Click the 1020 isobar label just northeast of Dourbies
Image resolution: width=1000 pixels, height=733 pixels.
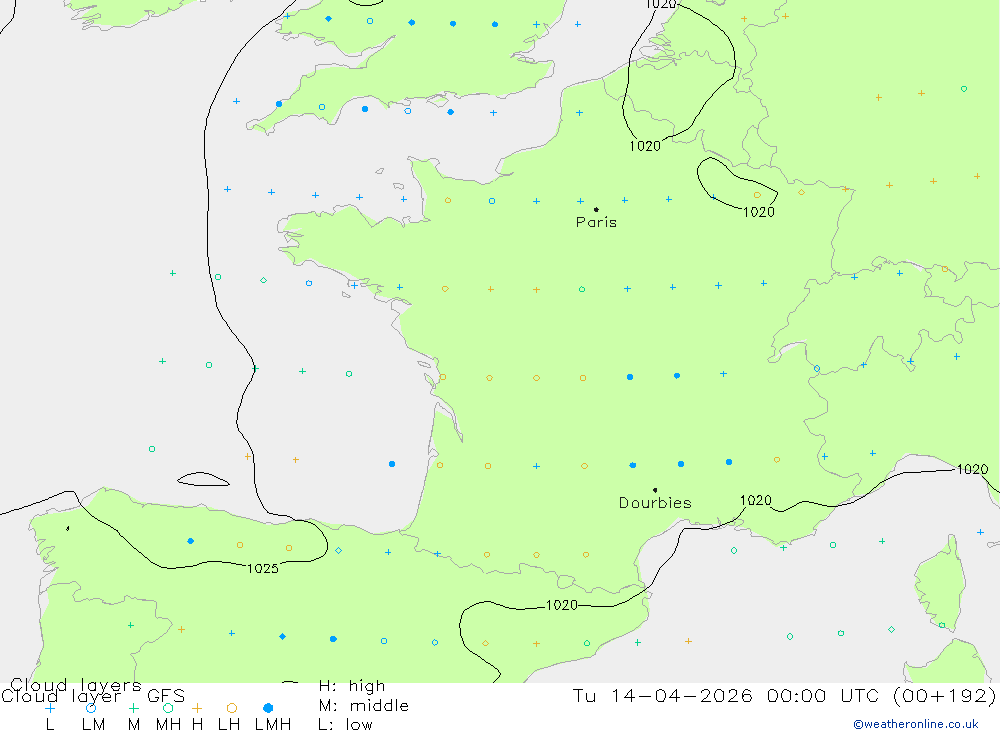pos(756,500)
